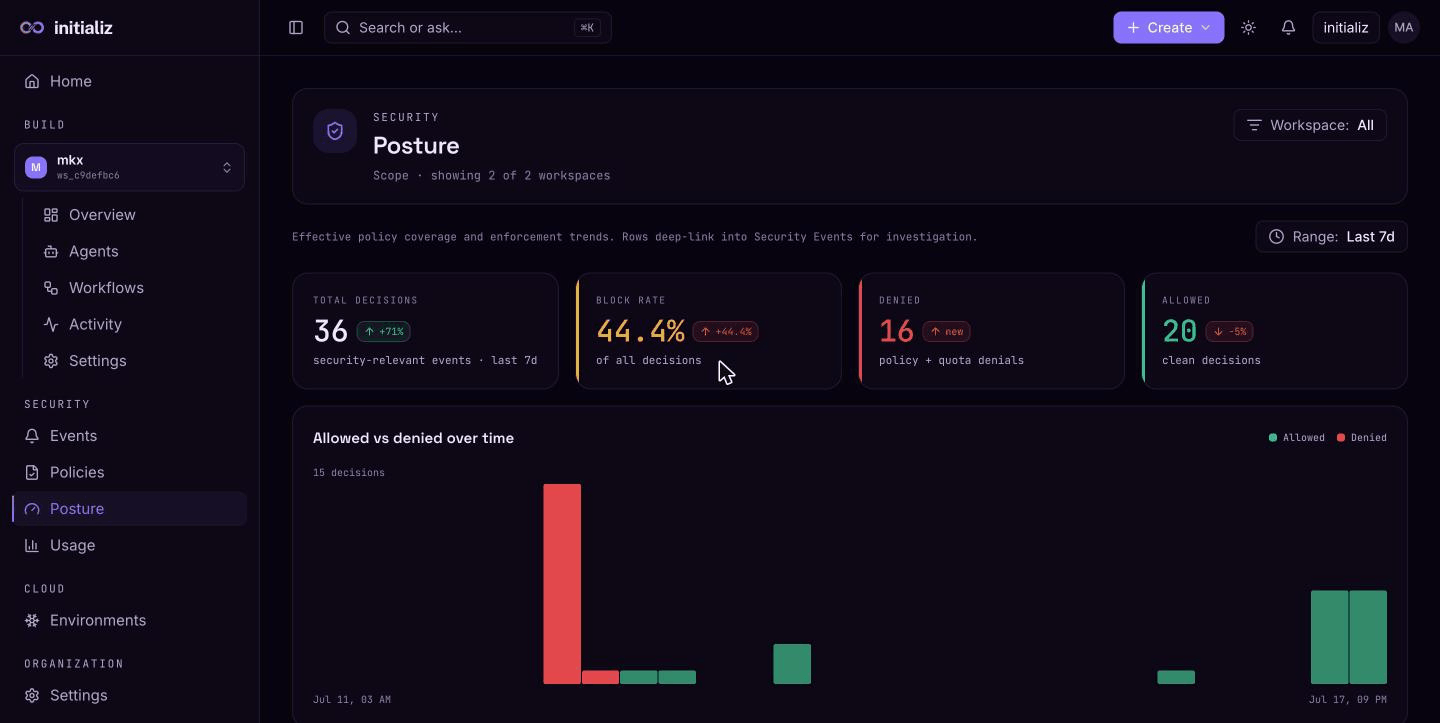Click the tallest red denied bar
Viewport: 1440px width, 723px height.
tap(562, 584)
